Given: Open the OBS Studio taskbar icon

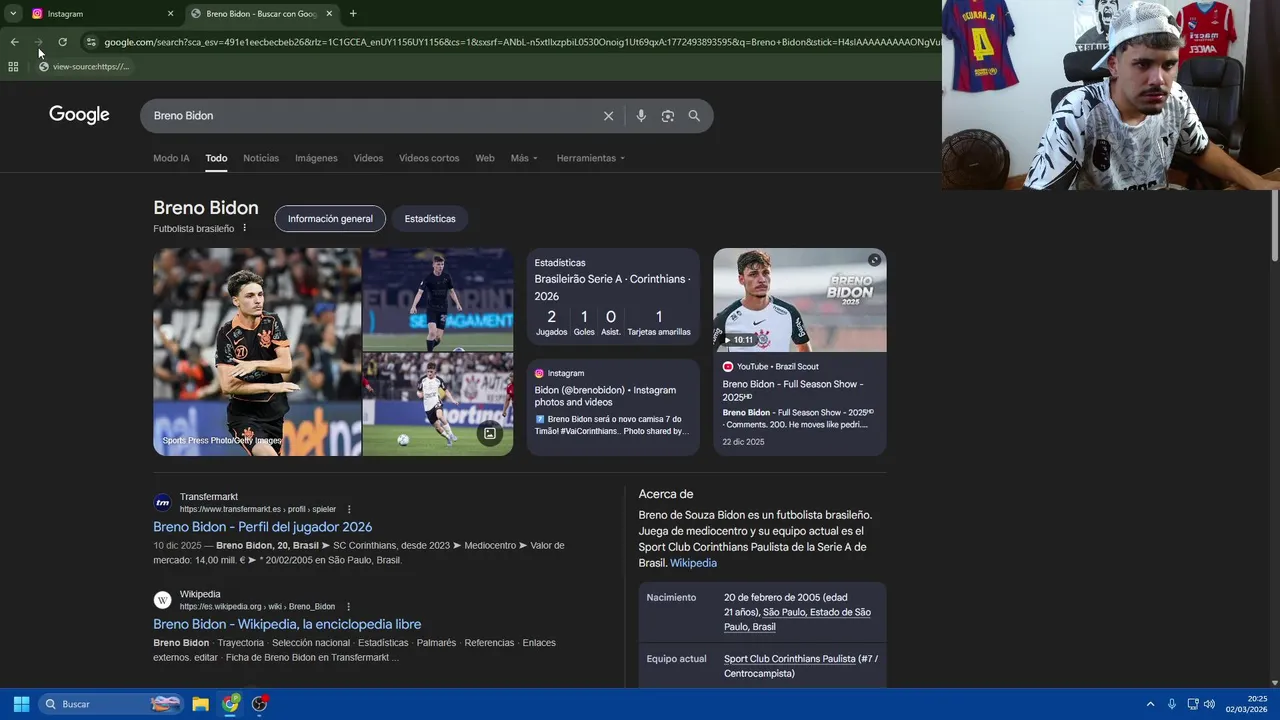Looking at the screenshot, I should click(x=260, y=704).
